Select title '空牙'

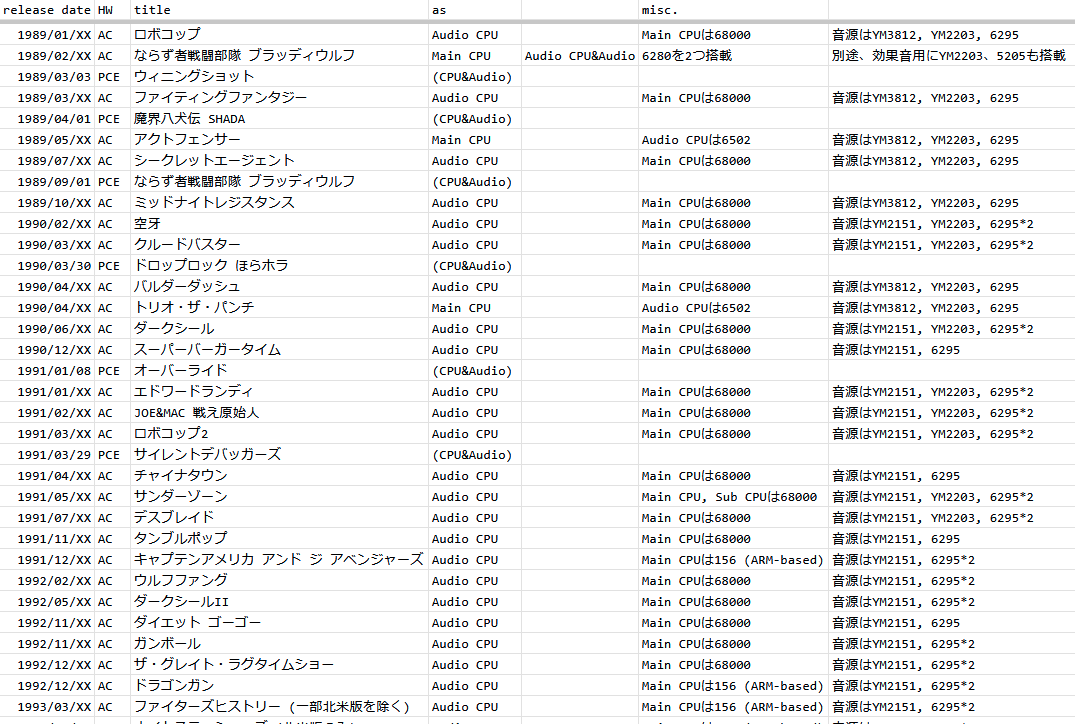tap(147, 224)
